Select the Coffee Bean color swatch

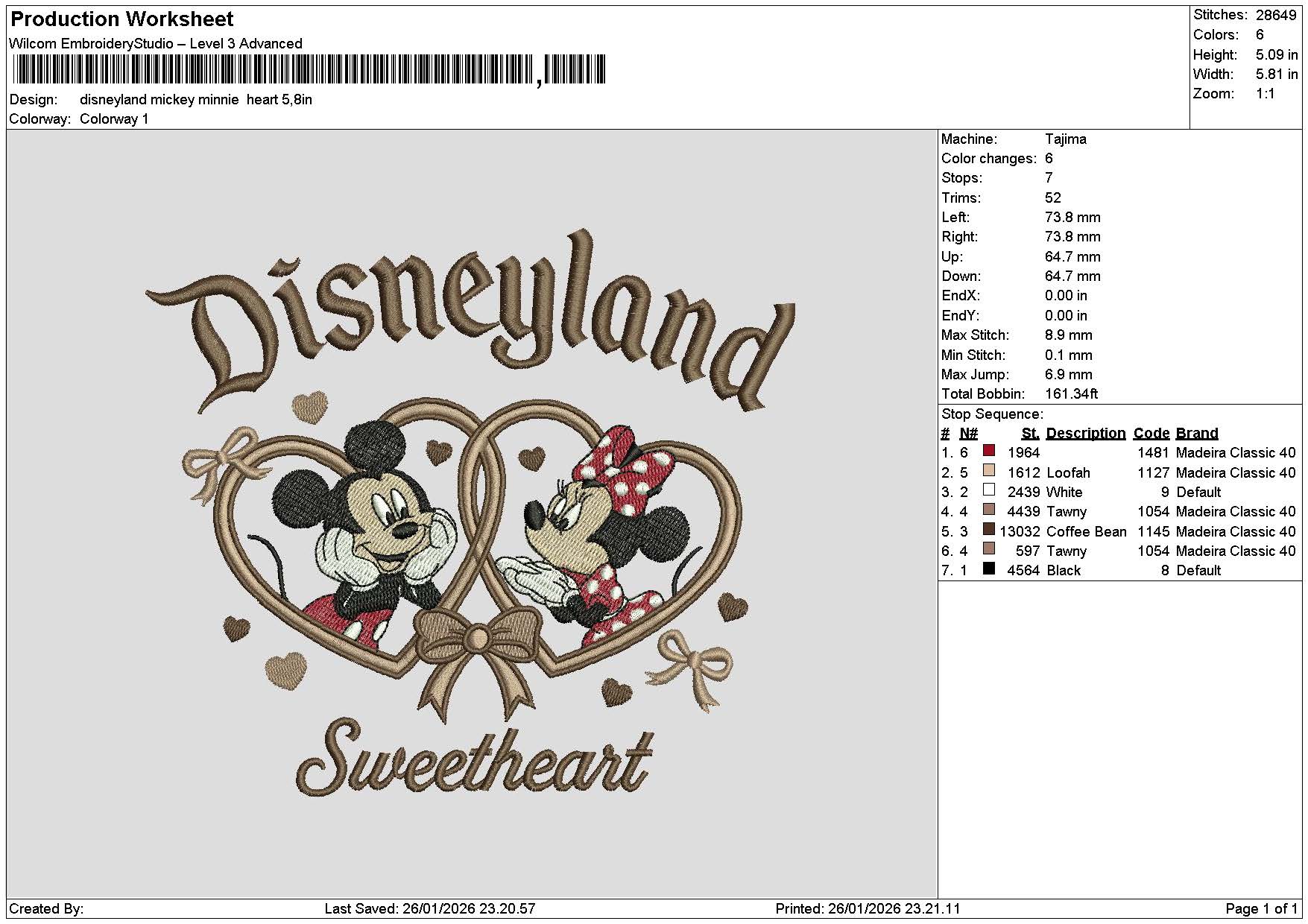989,530
